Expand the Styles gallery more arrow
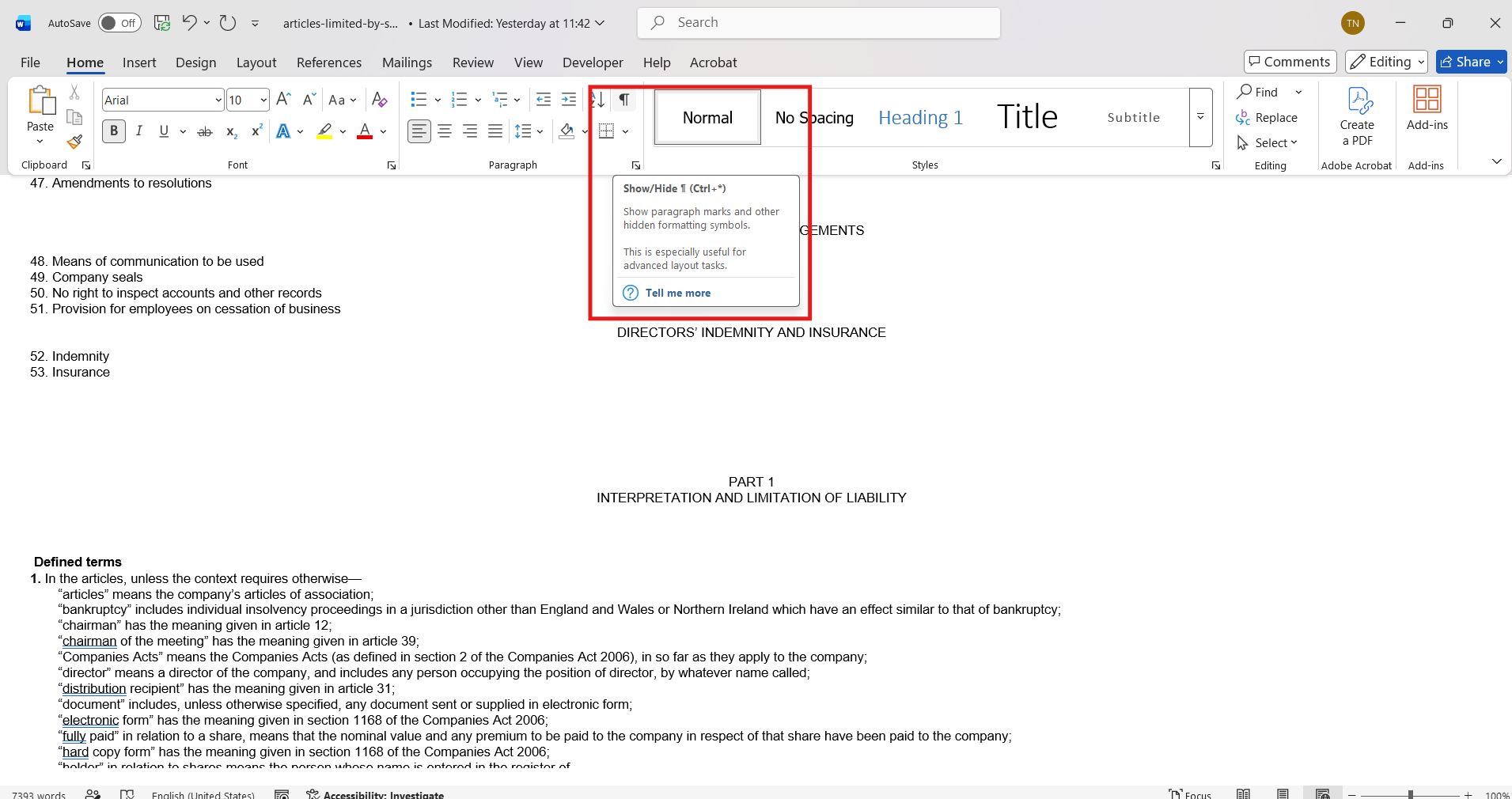 (1200, 117)
